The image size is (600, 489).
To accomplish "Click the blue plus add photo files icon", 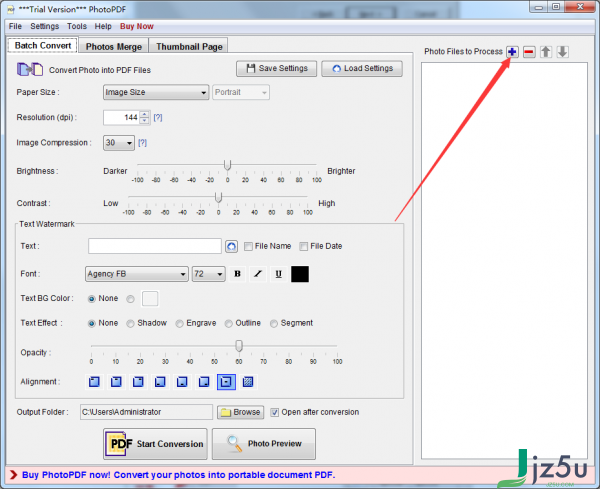I will tap(512, 52).
